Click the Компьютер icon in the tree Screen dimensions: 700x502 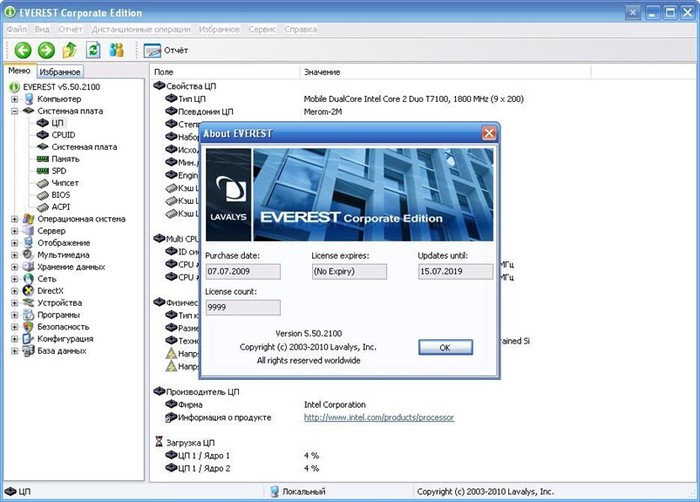29,99
